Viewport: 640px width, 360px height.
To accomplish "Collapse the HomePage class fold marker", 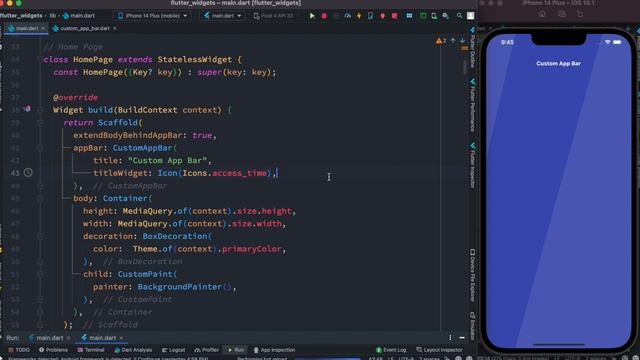I will [x=40, y=60].
